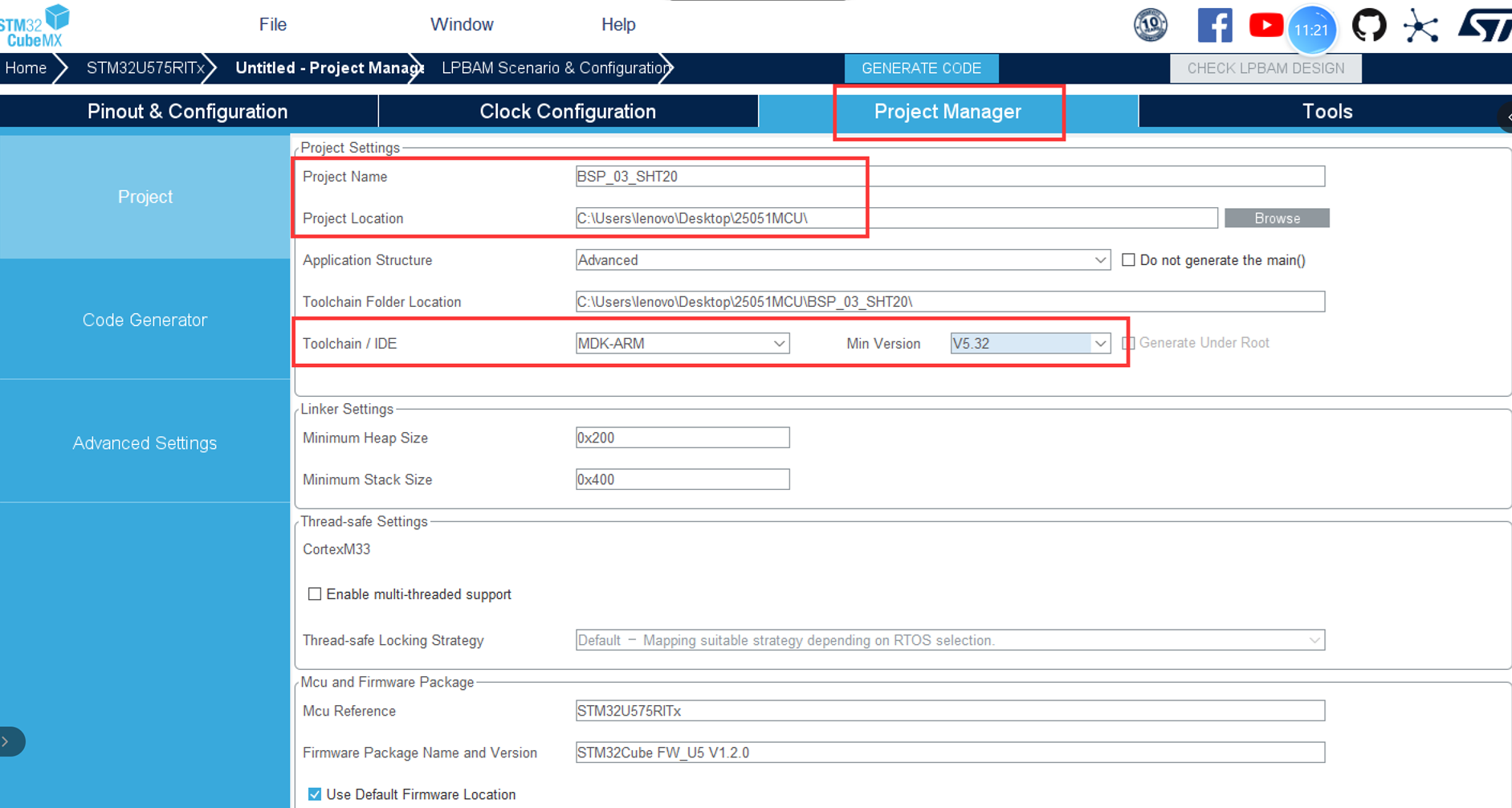Screen dimensions: 1512x808
Task: Enable multi-threaded support checkbox
Action: (315, 594)
